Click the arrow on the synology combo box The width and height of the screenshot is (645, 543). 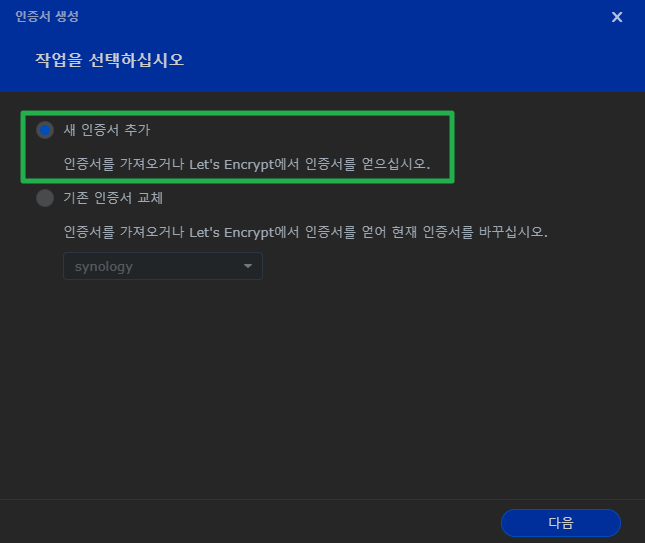247,266
